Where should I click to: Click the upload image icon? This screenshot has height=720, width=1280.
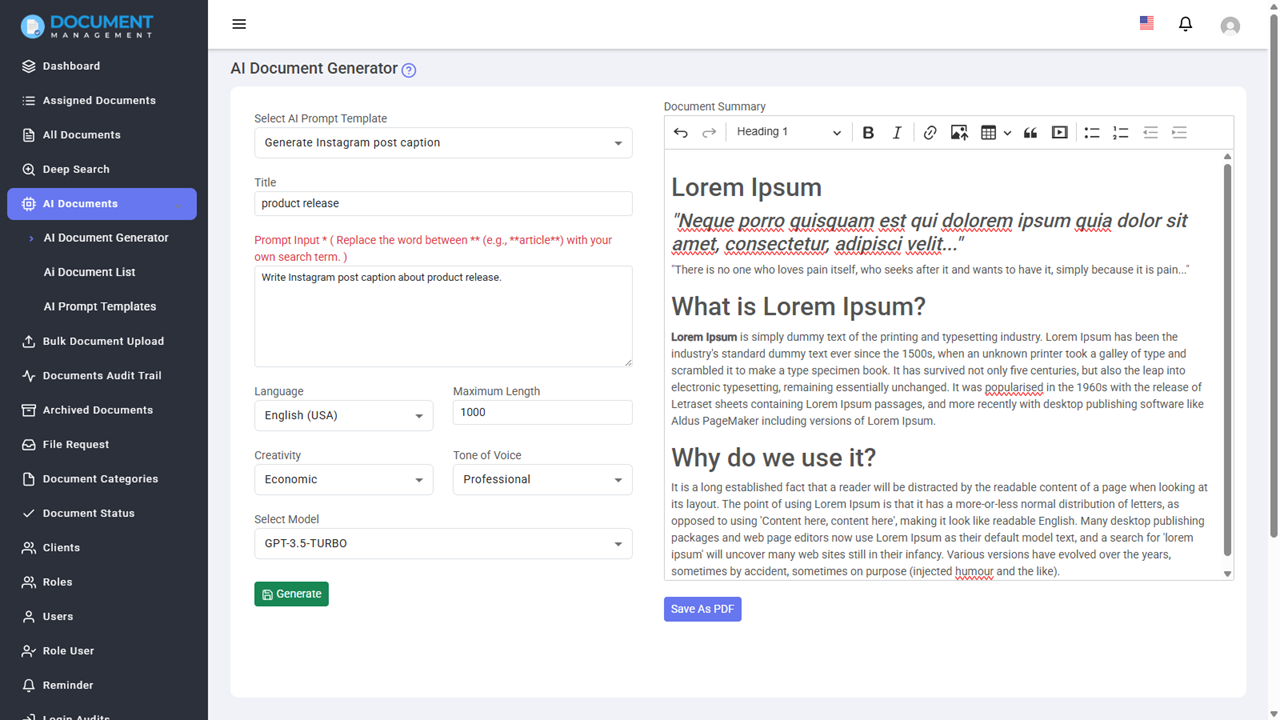(959, 133)
